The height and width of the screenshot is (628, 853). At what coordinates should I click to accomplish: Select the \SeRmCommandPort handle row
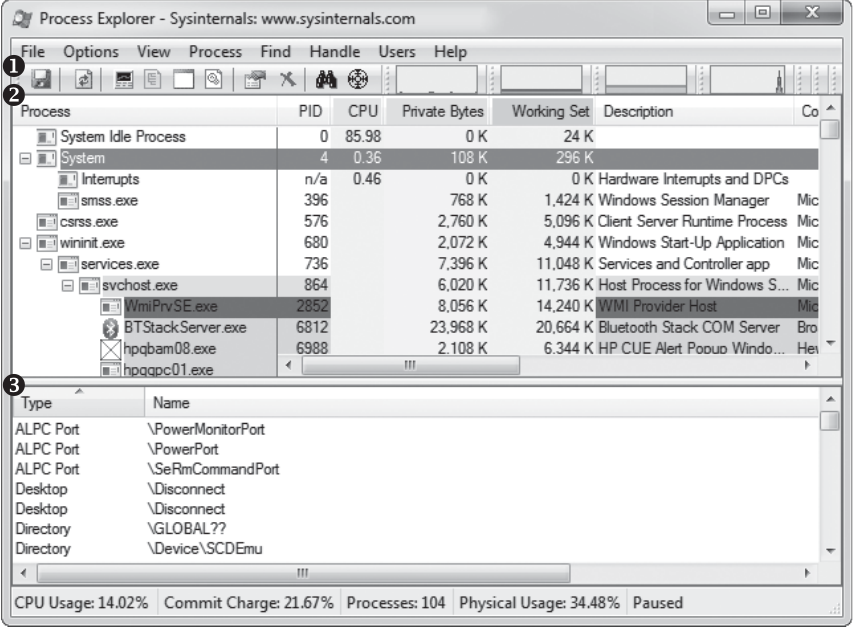click(416, 469)
